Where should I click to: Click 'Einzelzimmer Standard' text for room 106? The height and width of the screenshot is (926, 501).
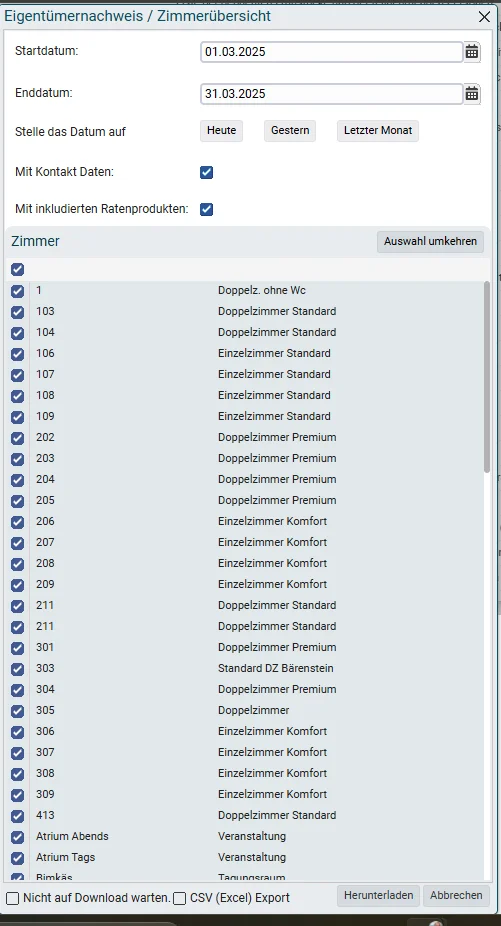pos(274,353)
